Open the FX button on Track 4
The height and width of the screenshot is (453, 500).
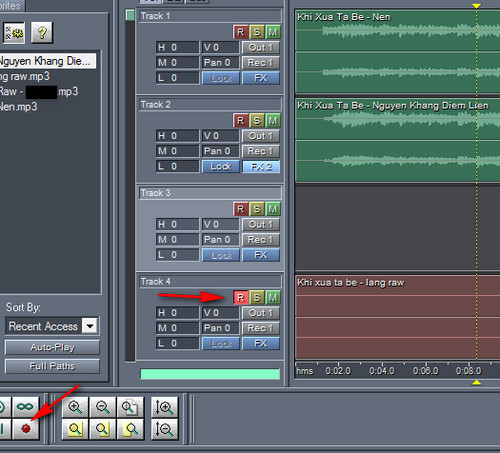click(x=261, y=343)
